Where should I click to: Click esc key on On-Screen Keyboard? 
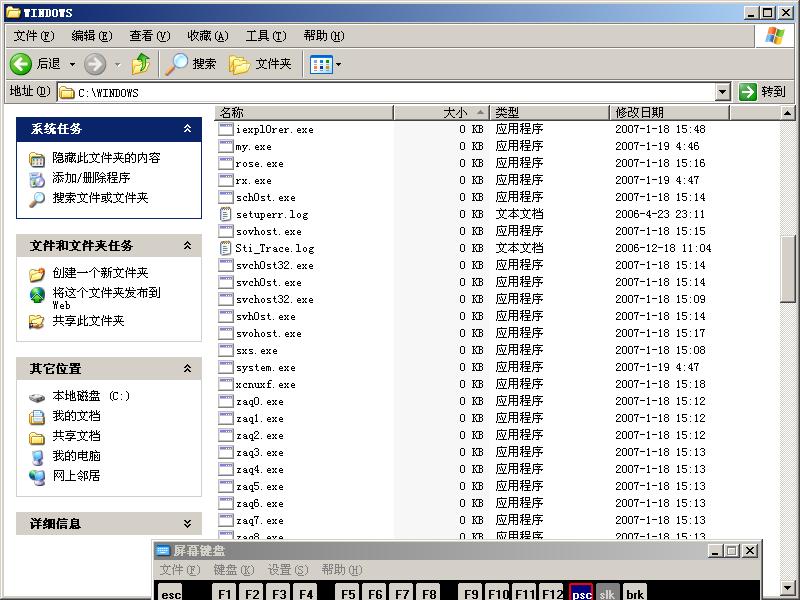171,593
